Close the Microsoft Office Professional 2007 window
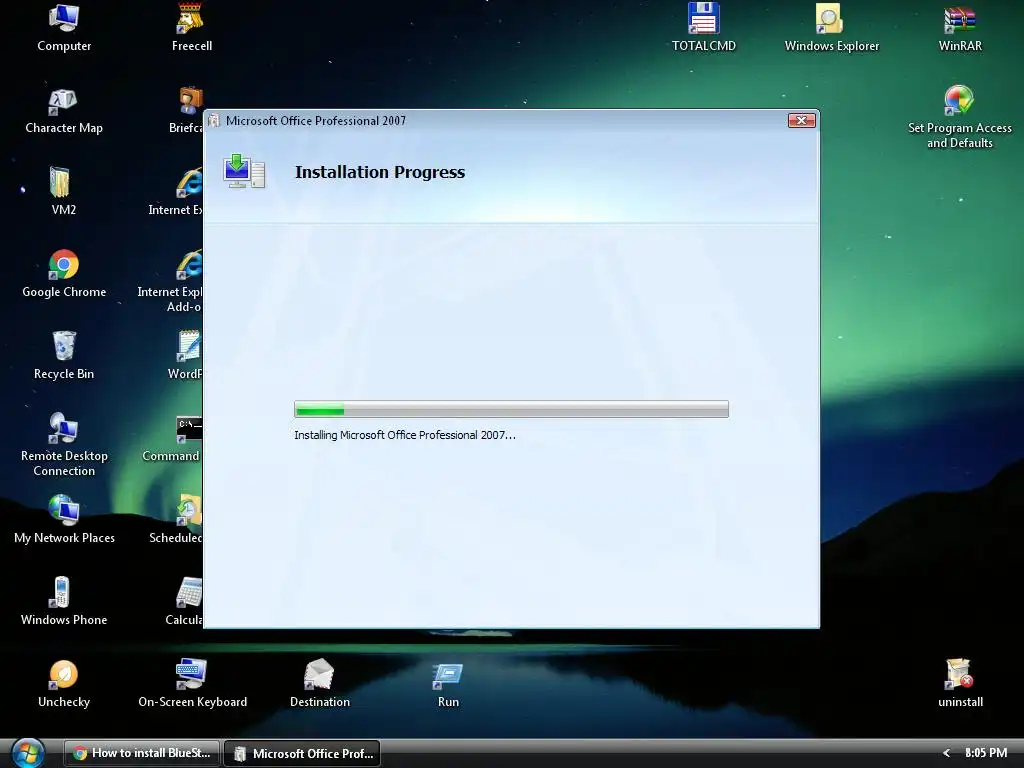Image resolution: width=1024 pixels, height=768 pixels. tap(801, 120)
